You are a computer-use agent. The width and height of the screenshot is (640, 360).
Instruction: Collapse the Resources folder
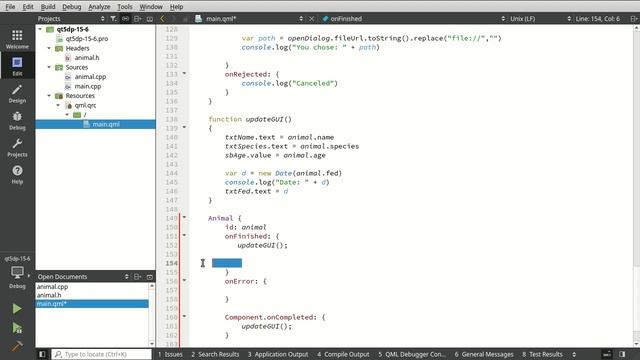(x=49, y=96)
